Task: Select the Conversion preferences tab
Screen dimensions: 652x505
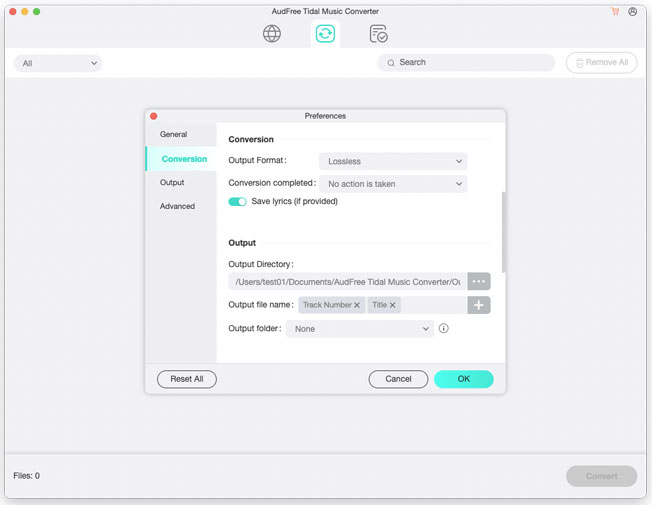Action: (x=181, y=159)
